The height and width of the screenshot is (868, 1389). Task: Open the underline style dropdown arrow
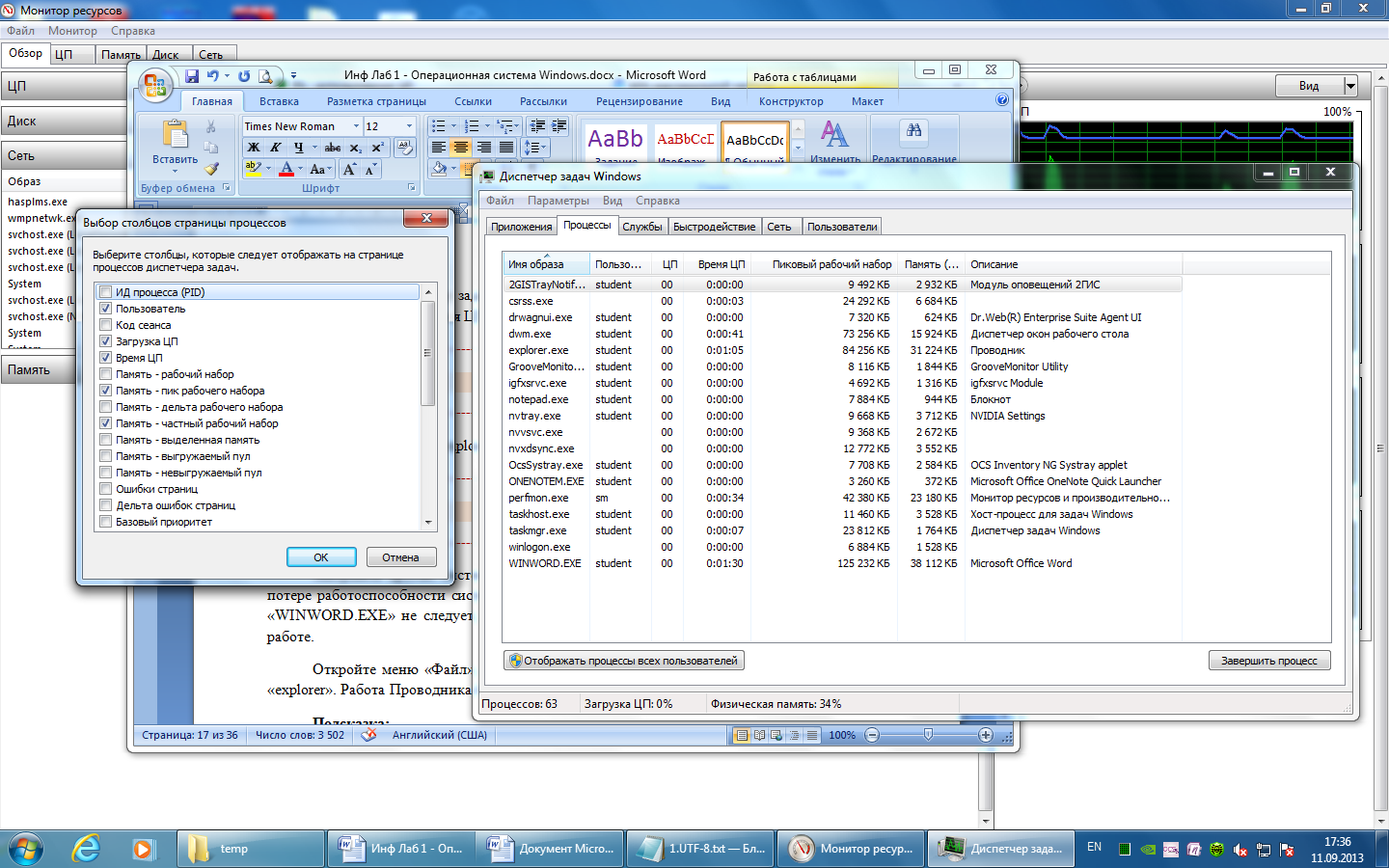pos(314,148)
